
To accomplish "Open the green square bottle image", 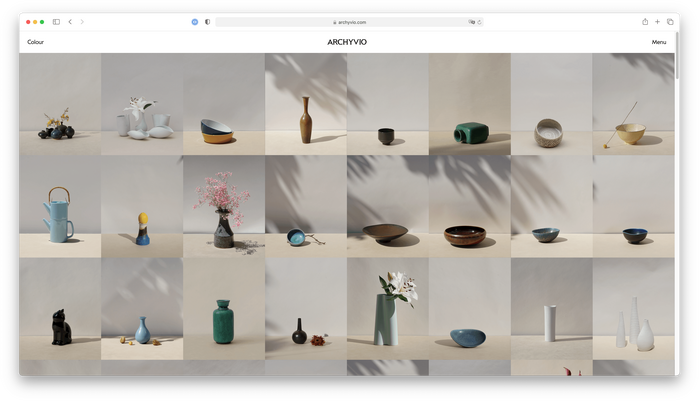I will pyautogui.click(x=470, y=104).
